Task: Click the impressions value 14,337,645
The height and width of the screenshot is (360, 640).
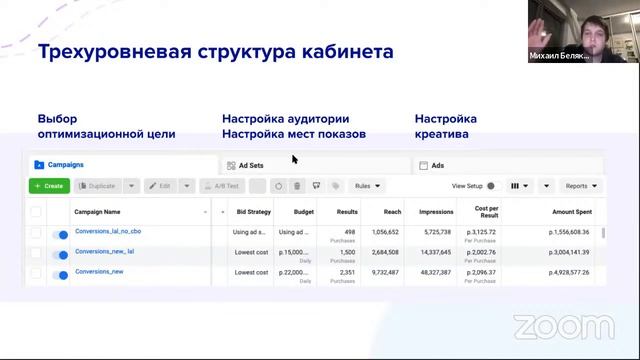Action: click(x=436, y=252)
